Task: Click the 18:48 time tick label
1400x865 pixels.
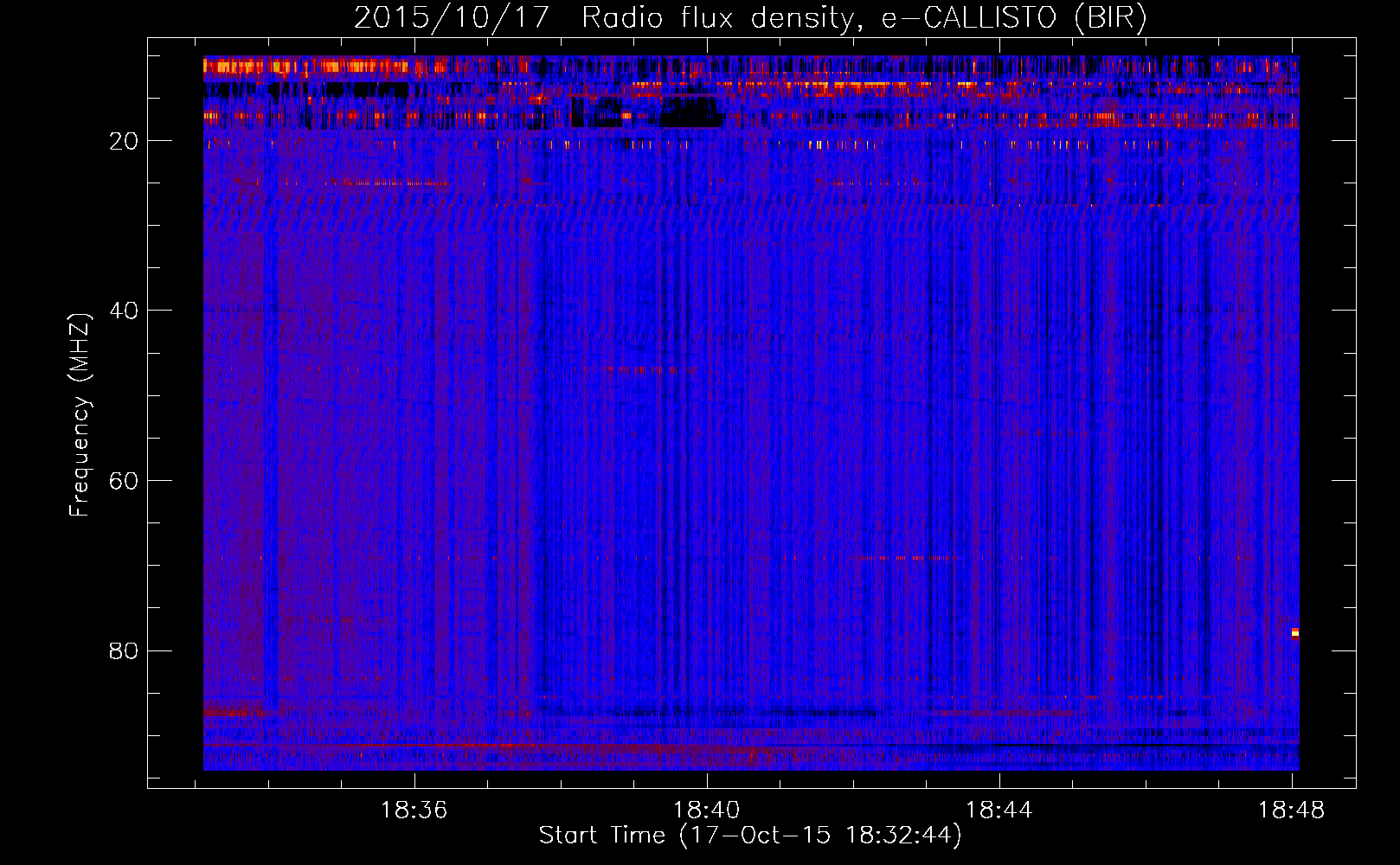Action: click(x=1291, y=811)
